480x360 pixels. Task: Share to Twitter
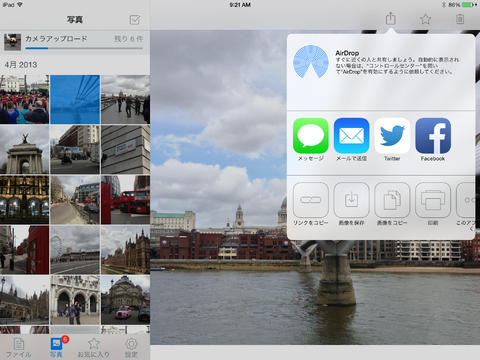[392, 136]
